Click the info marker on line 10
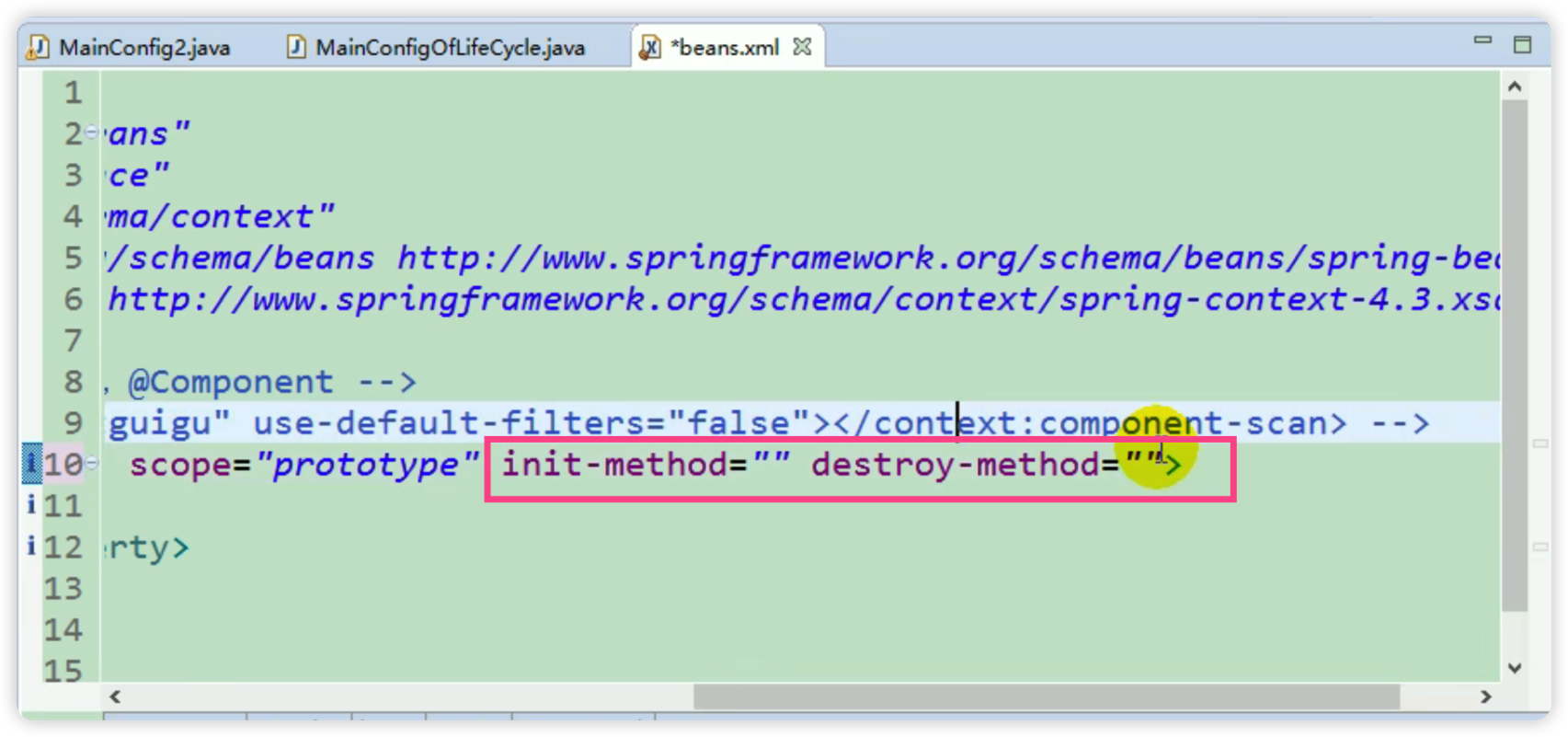 (x=31, y=464)
